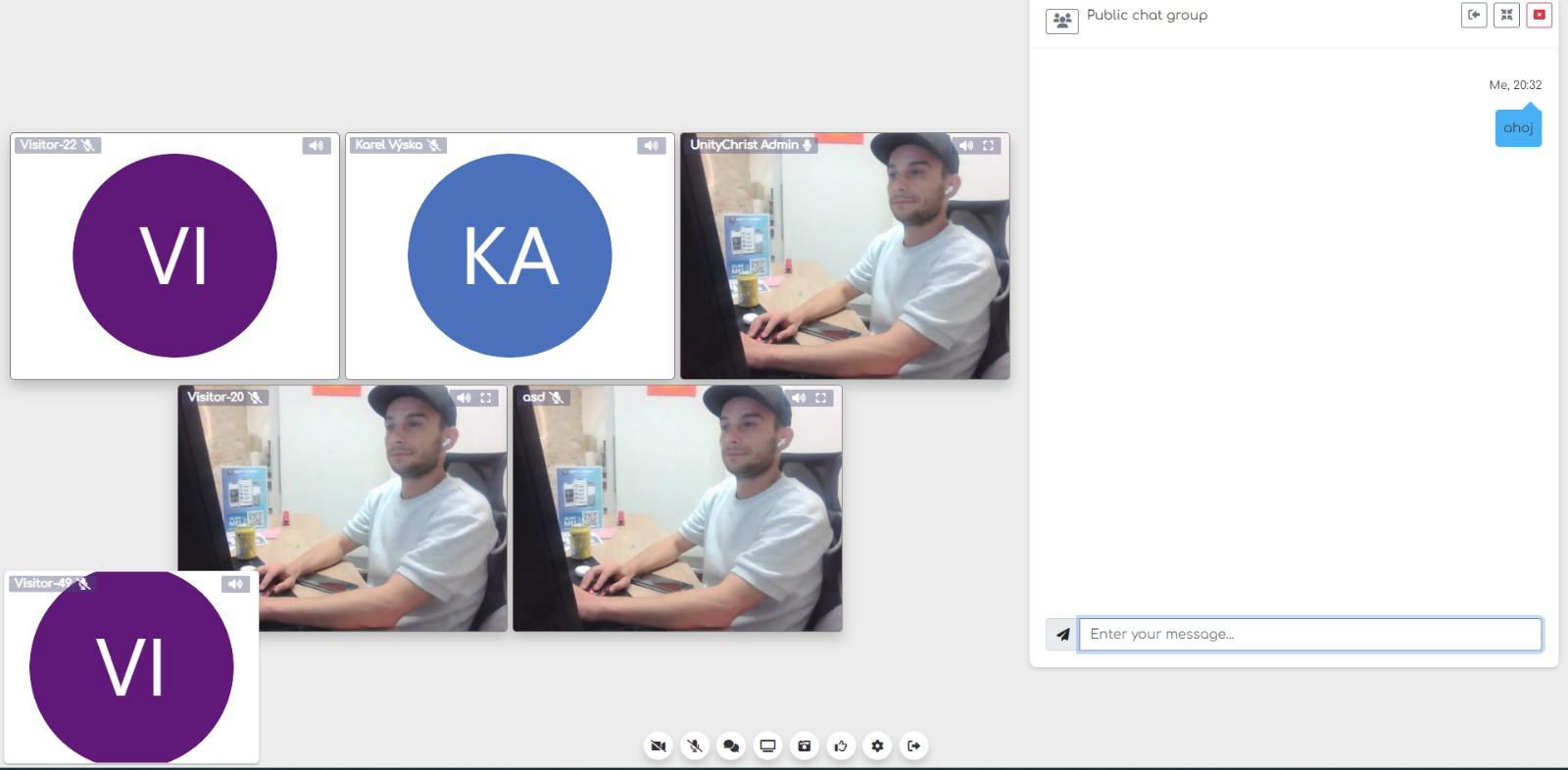This screenshot has height=770, width=1568.
Task: Expand UnityChrist Admin video to fullscreen
Action: [x=989, y=146]
